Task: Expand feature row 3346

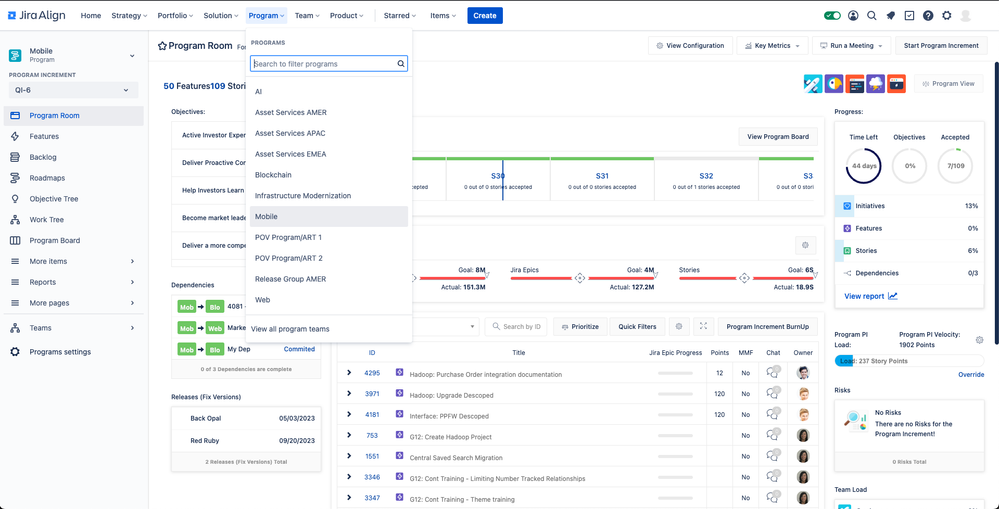Action: 349,477
